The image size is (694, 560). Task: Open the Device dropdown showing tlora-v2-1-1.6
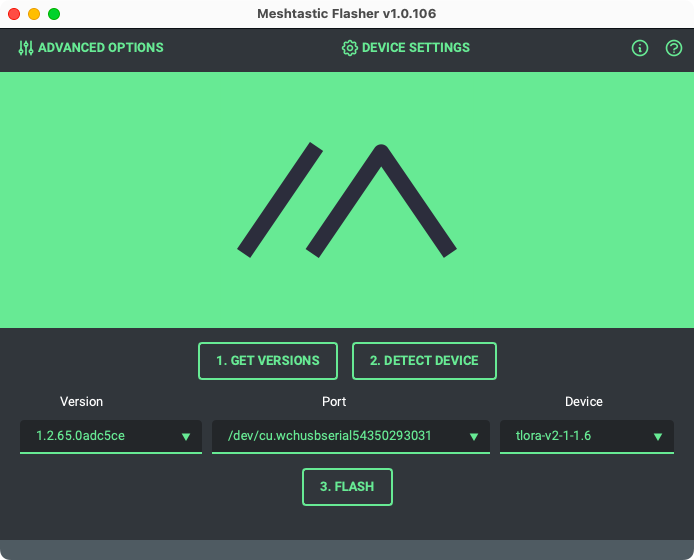pyautogui.click(x=586, y=436)
